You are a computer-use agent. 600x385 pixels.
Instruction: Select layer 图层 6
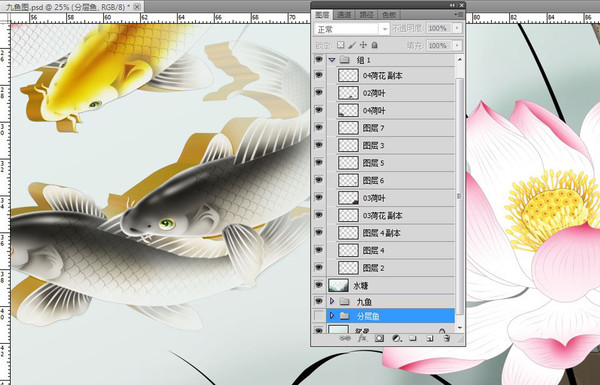click(x=391, y=180)
